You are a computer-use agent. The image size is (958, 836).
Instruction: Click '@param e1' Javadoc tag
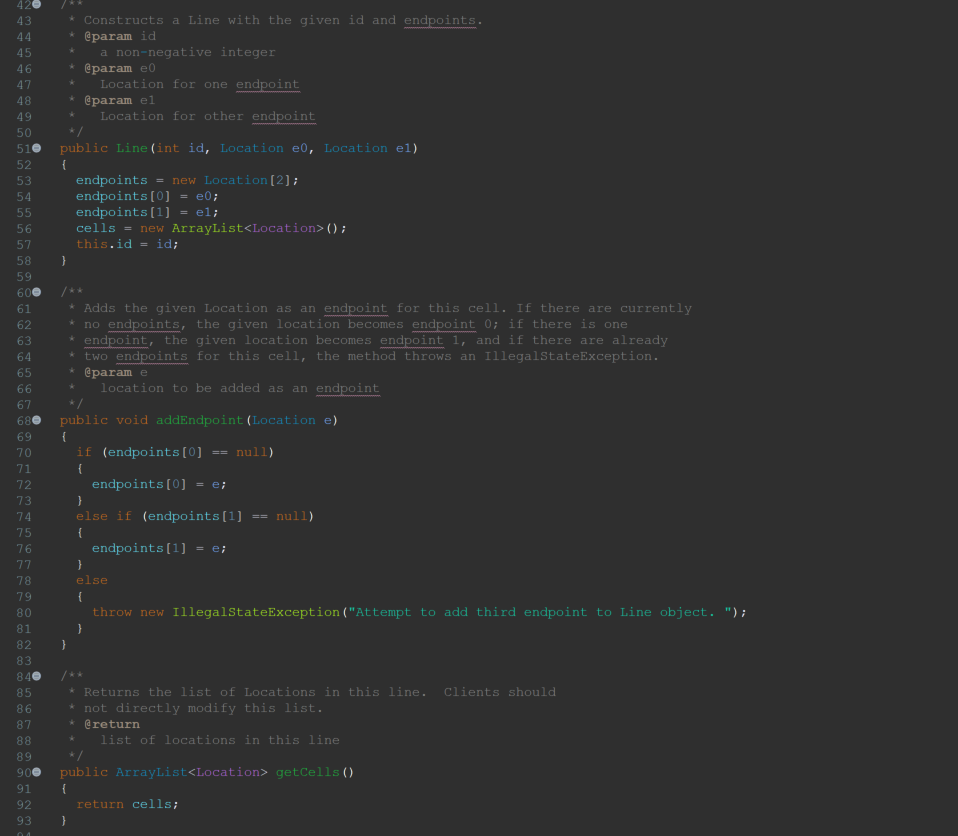pyautogui.click(x=120, y=100)
